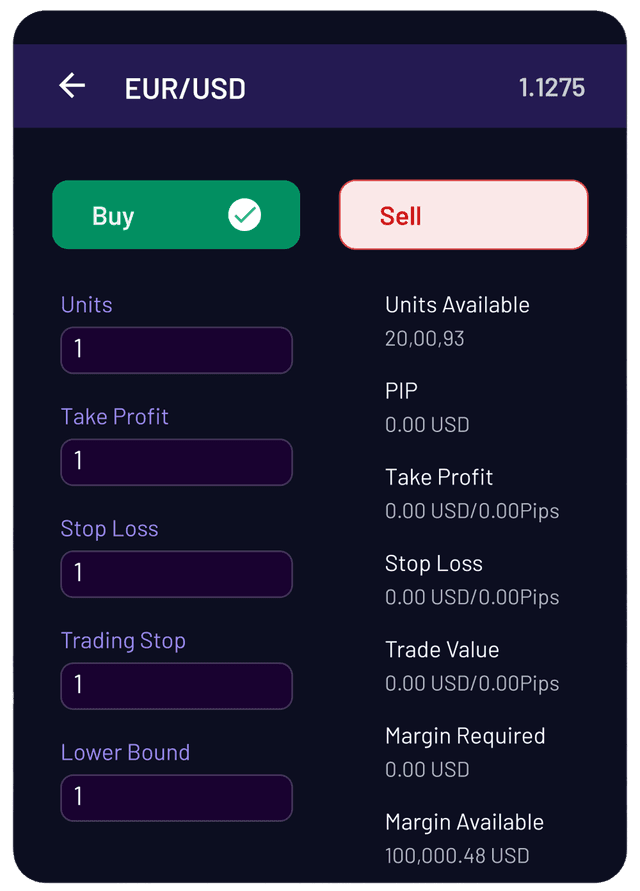Select the Trading Stop input field

[176, 686]
